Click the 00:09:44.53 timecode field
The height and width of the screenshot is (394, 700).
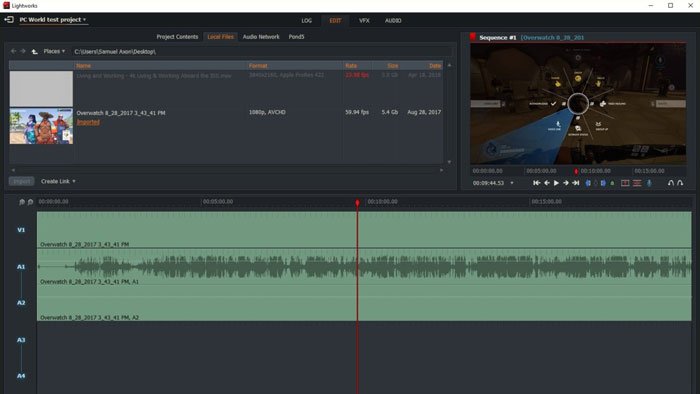488,183
